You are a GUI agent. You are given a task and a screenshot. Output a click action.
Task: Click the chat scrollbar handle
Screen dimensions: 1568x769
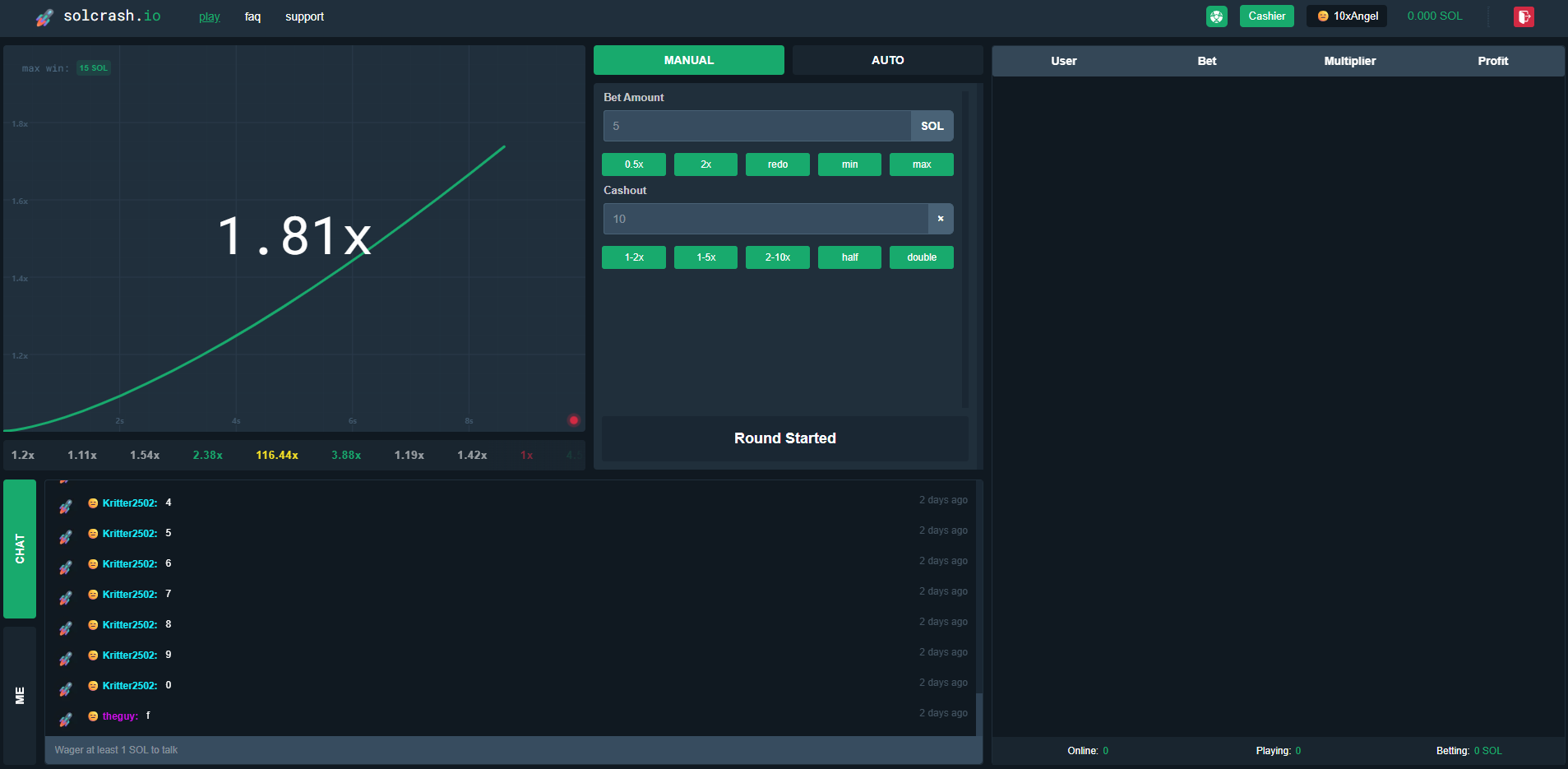pyautogui.click(x=978, y=713)
